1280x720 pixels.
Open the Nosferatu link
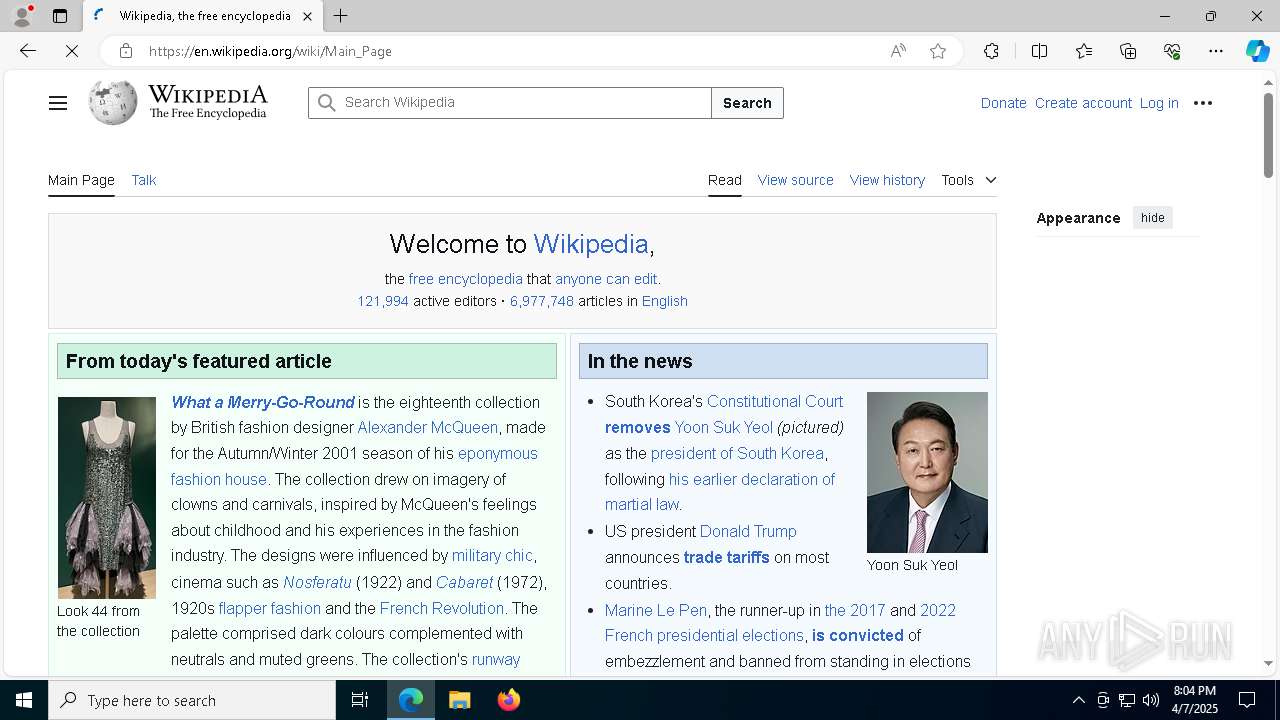click(x=317, y=582)
